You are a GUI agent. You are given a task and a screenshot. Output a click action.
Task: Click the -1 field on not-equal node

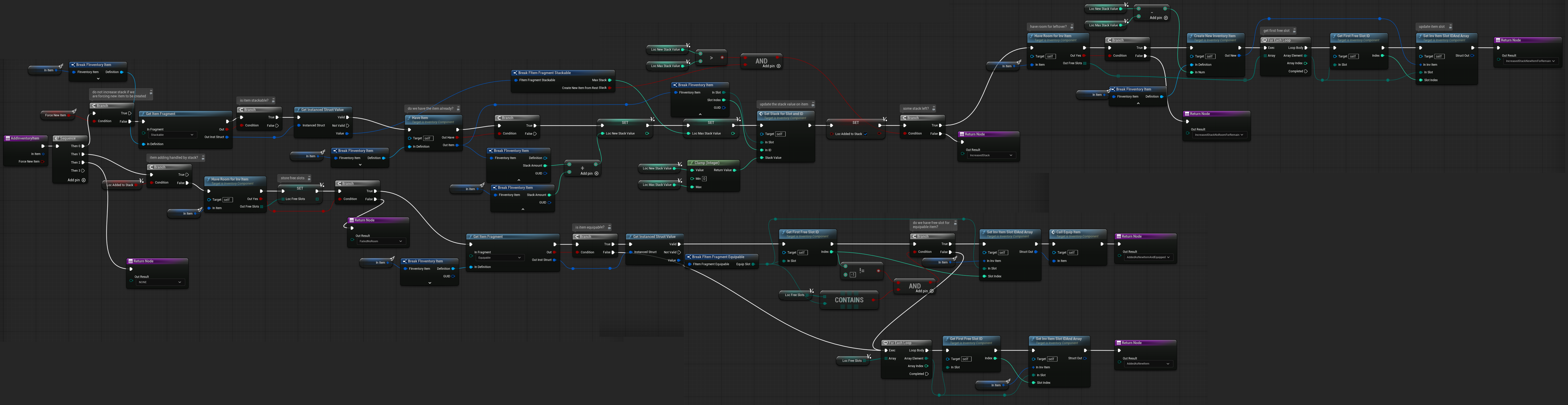853,275
